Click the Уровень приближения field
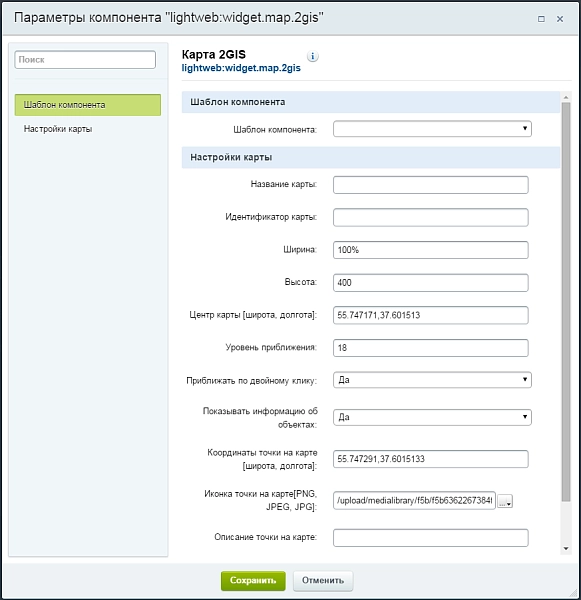Screen dimensions: 581x600 point(431,347)
